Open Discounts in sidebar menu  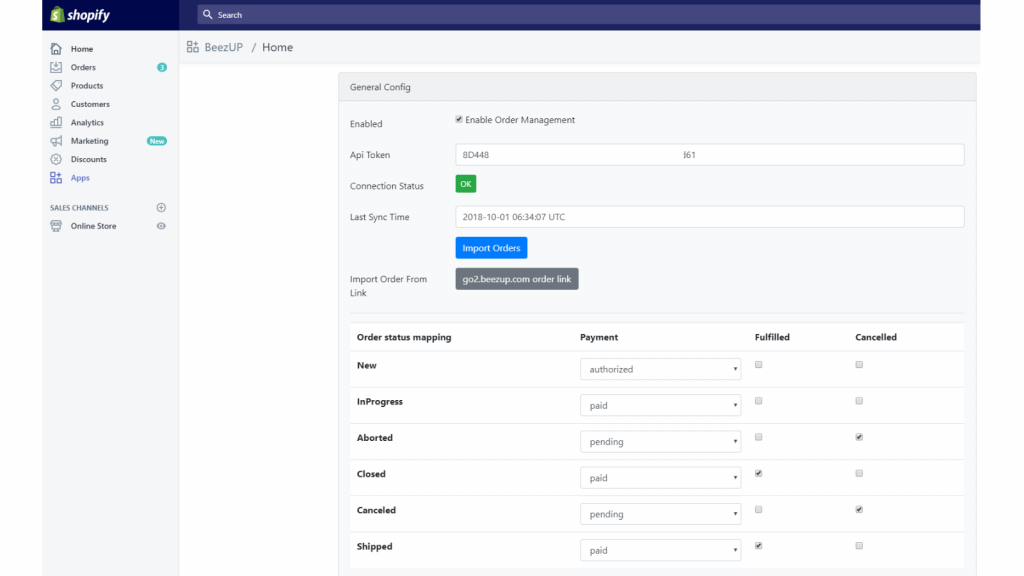coord(88,159)
